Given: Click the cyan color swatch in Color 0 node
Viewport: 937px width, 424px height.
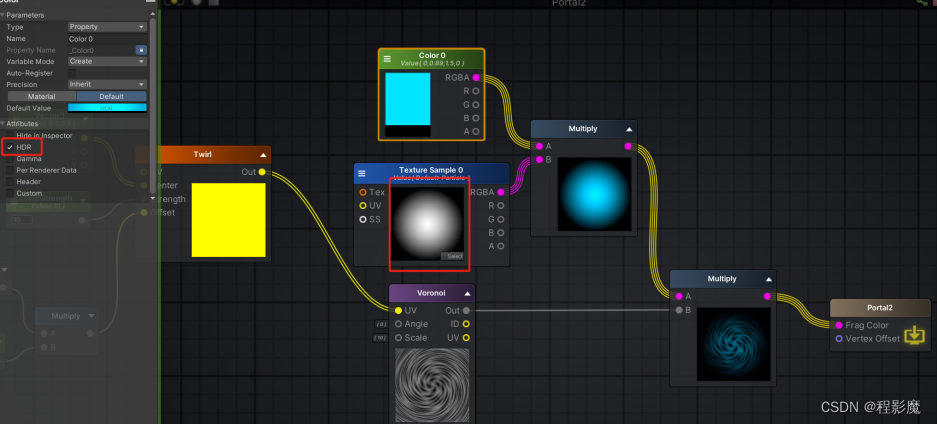Looking at the screenshot, I should 408,99.
